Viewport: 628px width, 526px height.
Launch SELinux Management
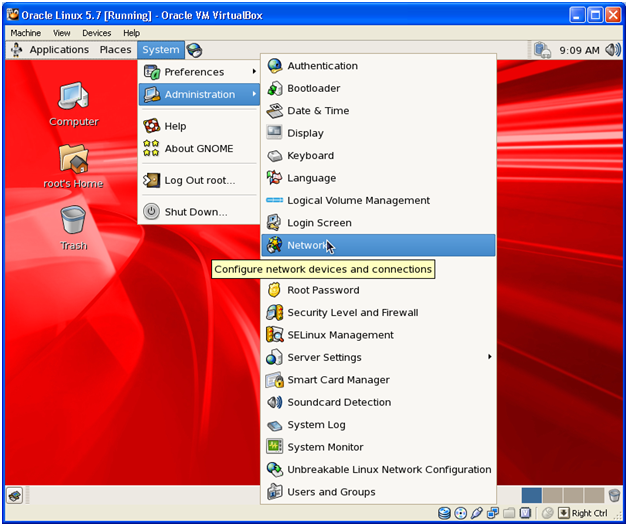click(378, 335)
